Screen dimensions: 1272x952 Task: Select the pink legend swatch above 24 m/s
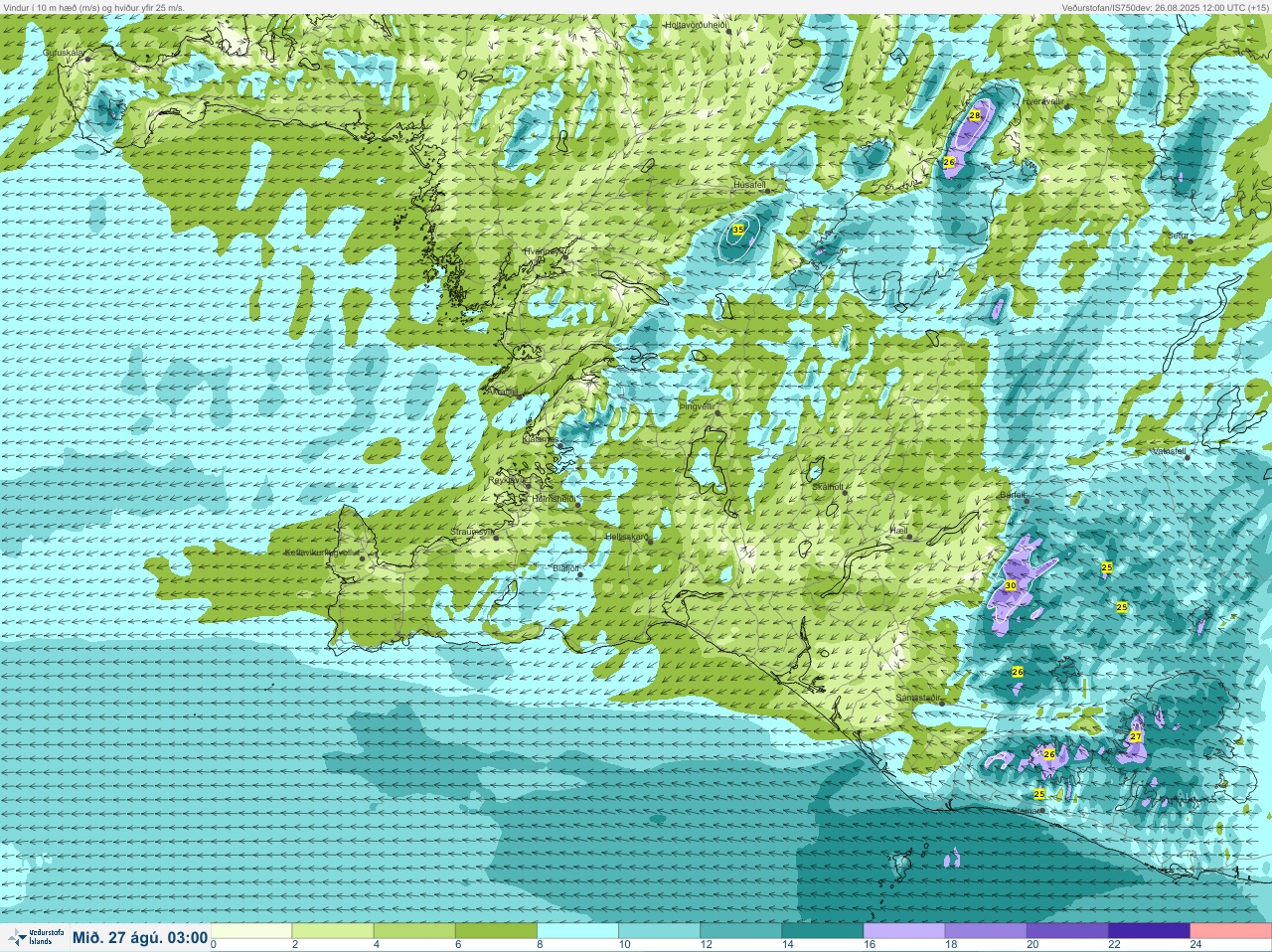pyautogui.click(x=1229, y=931)
